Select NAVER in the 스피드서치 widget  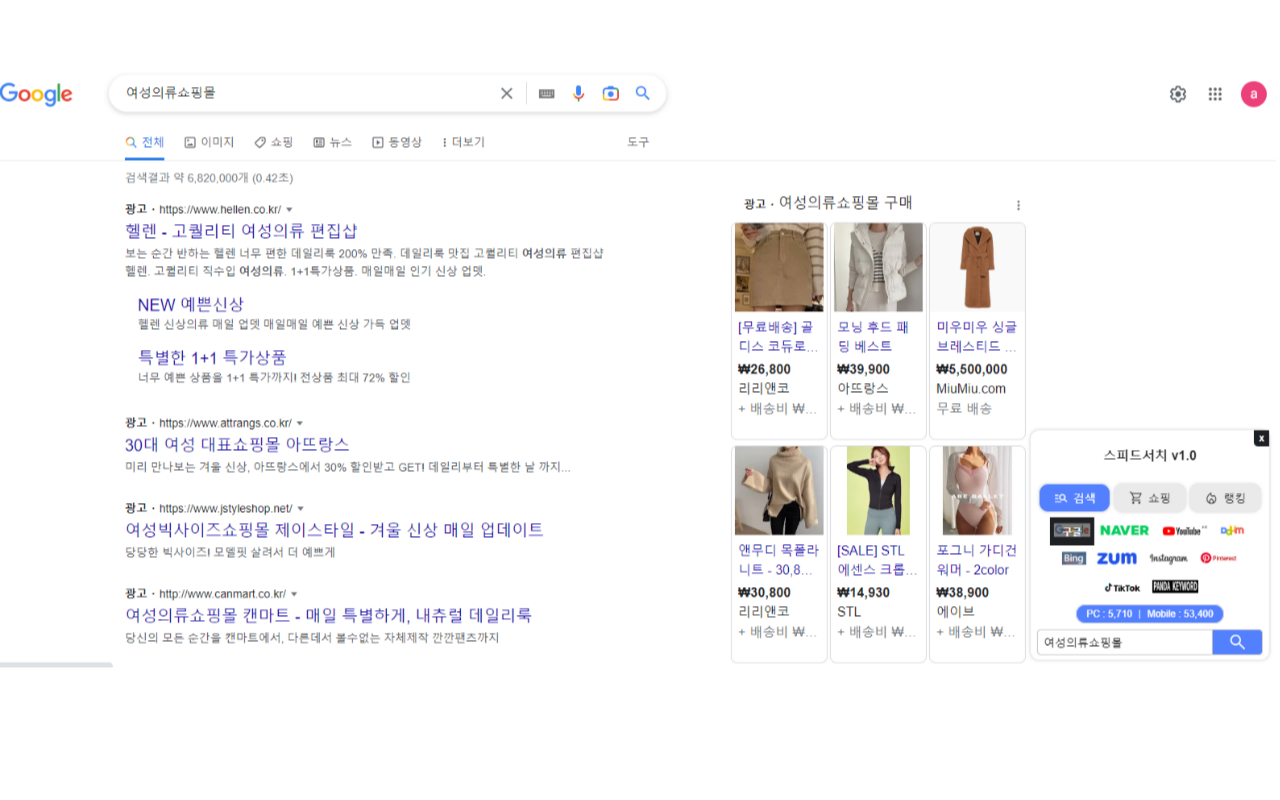[x=1124, y=530]
